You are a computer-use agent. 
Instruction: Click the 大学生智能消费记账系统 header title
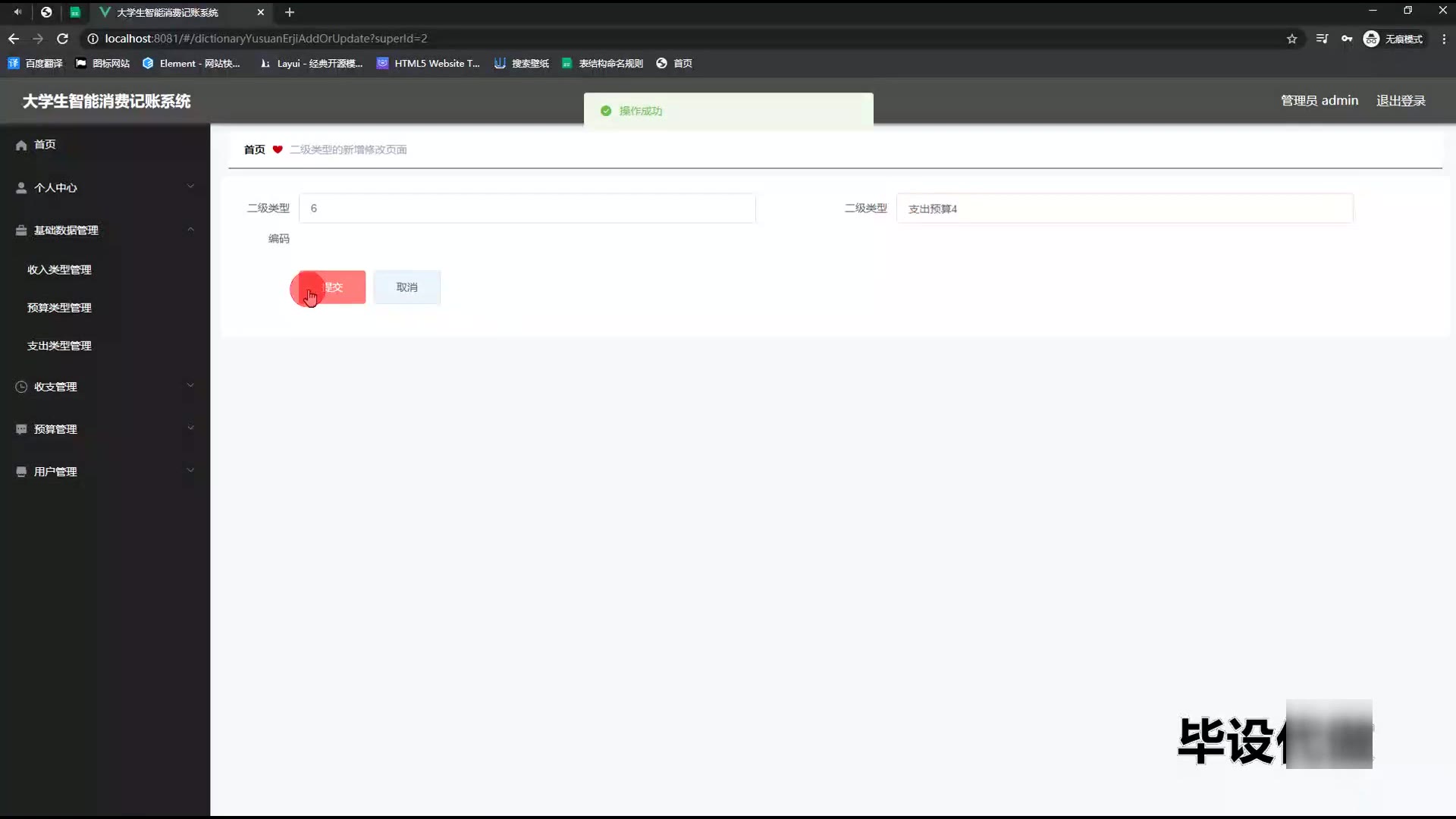(106, 101)
